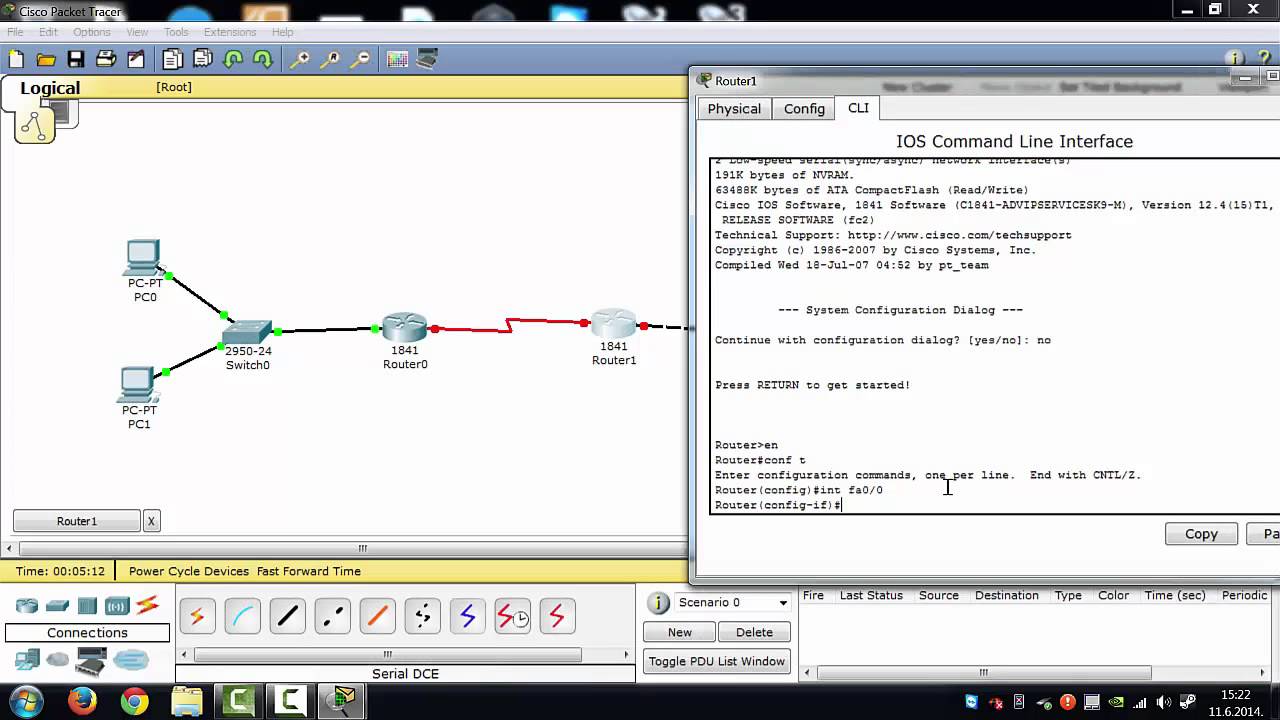The width and height of the screenshot is (1280, 720).
Task: Click Toggle PDU List Window button
Action: pos(716,661)
